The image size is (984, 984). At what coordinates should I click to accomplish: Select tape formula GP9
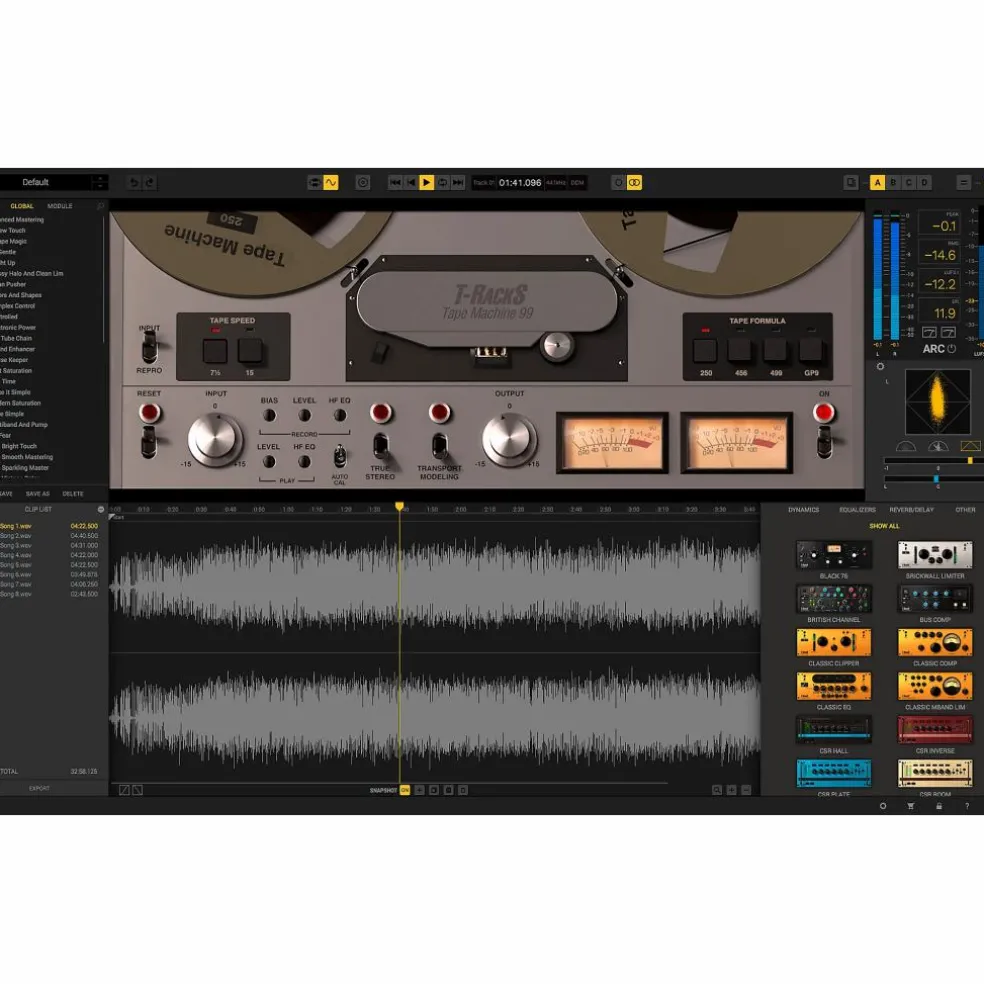pos(811,351)
